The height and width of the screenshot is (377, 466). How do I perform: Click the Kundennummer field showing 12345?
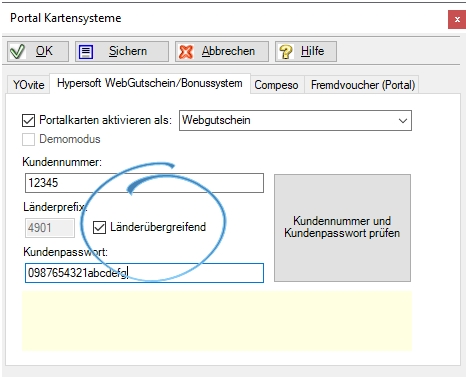tap(144, 183)
